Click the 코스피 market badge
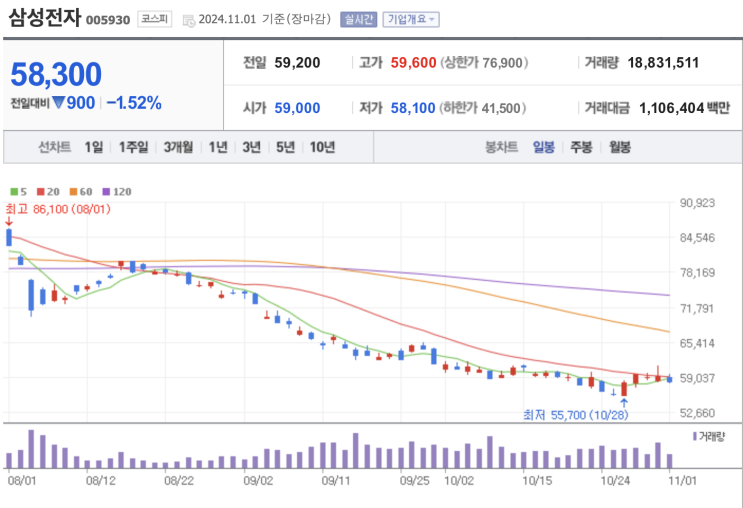The image size is (743, 508). coord(154,19)
